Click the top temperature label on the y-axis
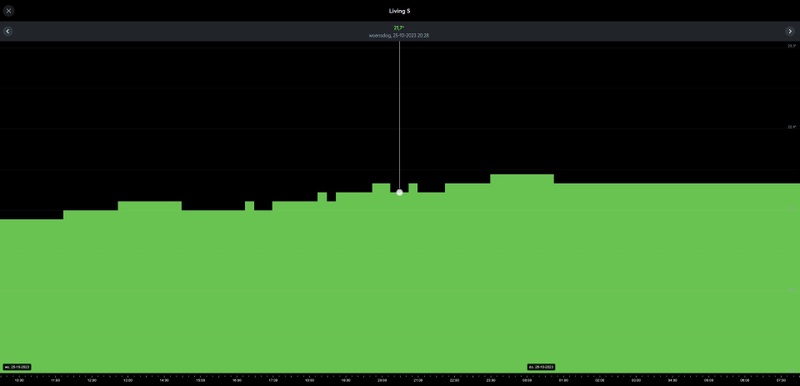This screenshot has width=800, height=386. tap(792, 46)
